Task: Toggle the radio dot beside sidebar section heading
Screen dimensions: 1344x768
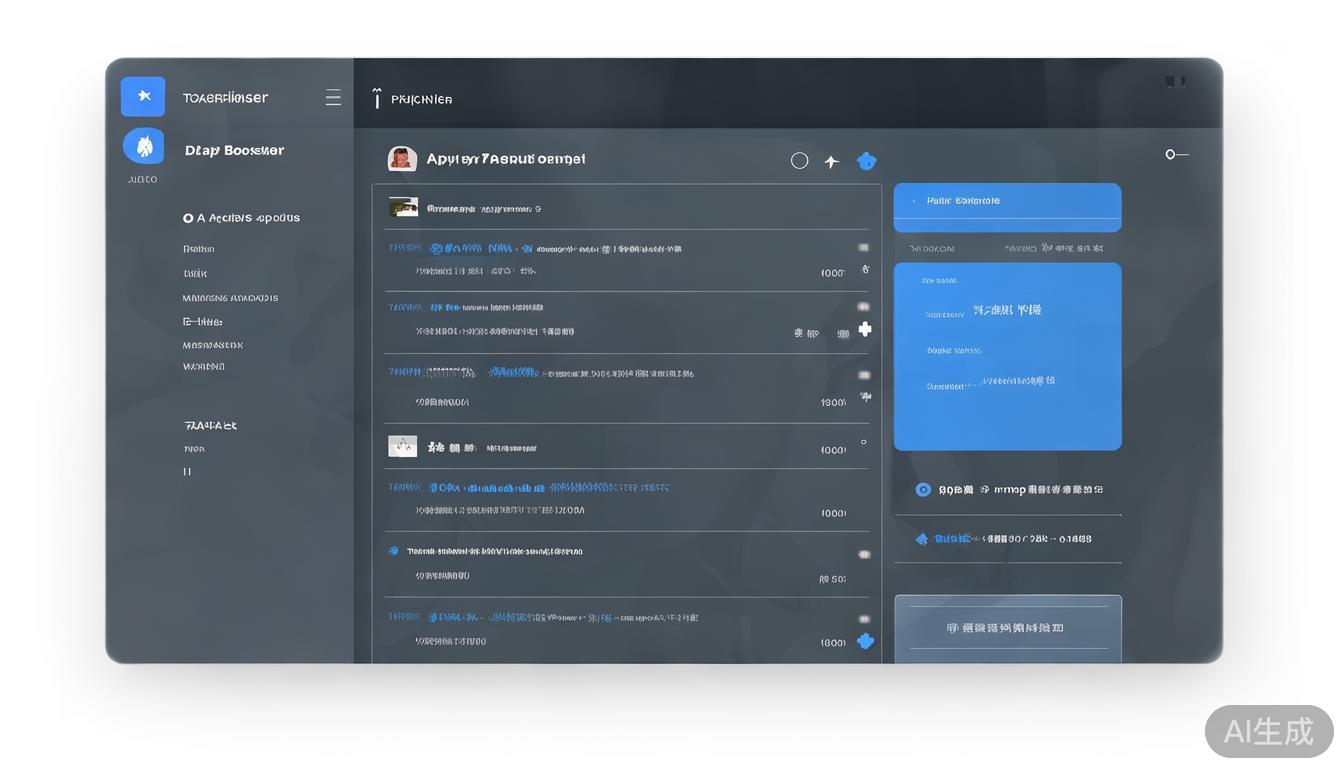Action: point(188,218)
